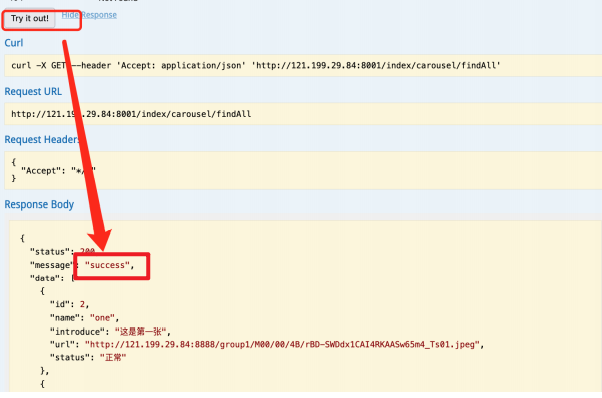The width and height of the screenshot is (602, 398).
Task: Click the "introduce" line in response
Action: pyautogui.click(x=110, y=332)
